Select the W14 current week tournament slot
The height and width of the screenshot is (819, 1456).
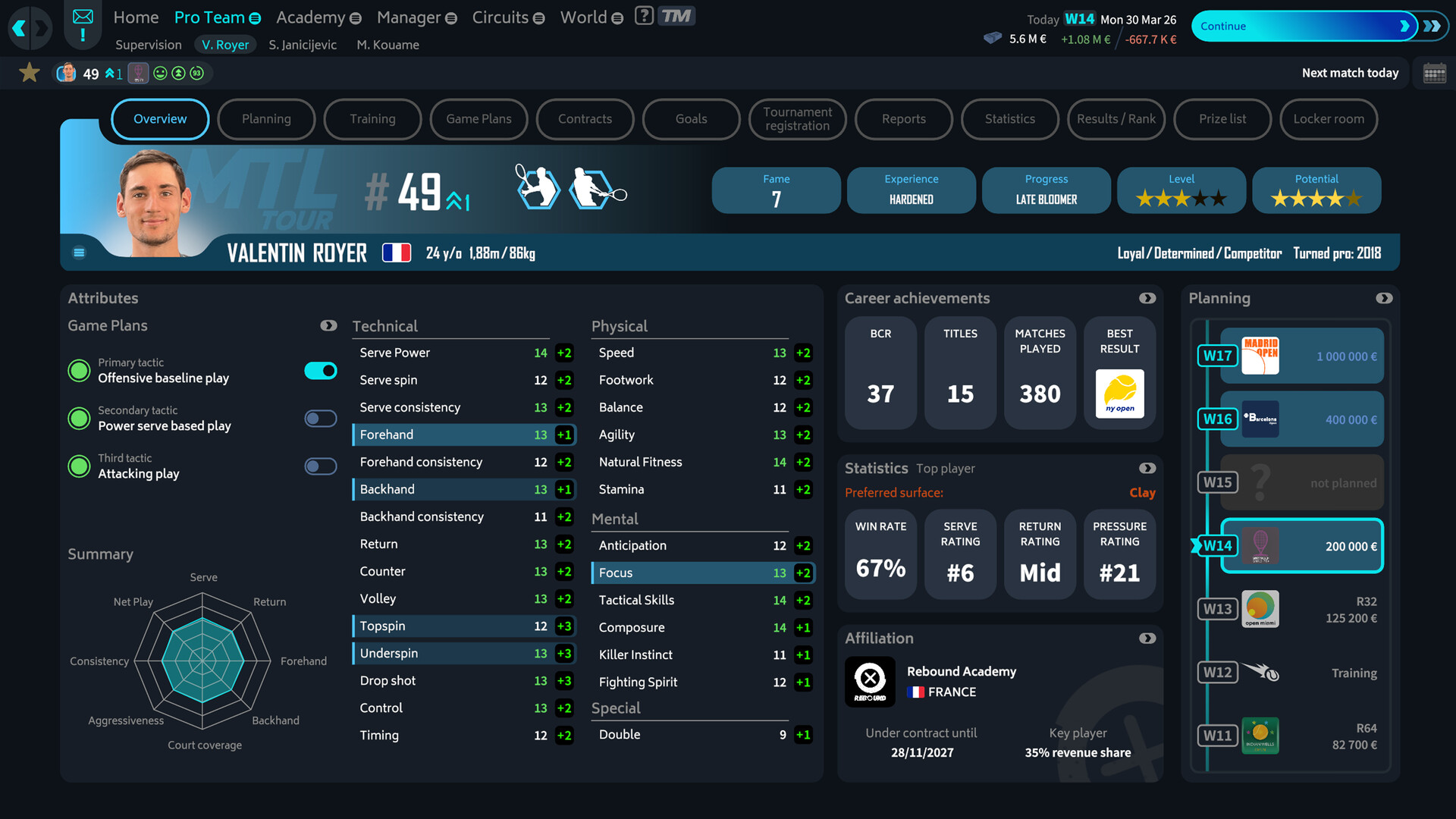click(1301, 546)
